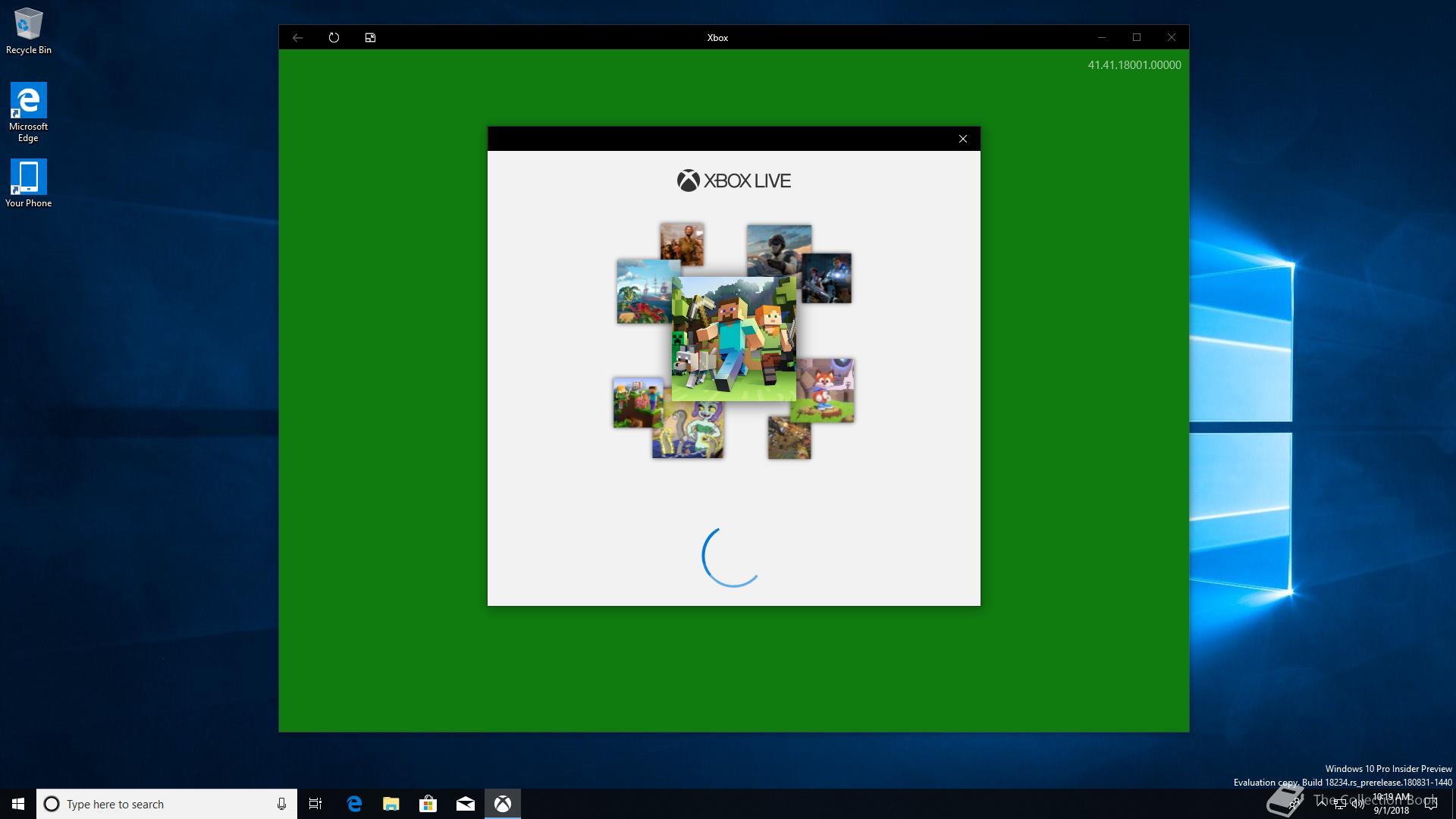Click the Cortana microphone icon
The image size is (1456, 819).
tap(281, 804)
